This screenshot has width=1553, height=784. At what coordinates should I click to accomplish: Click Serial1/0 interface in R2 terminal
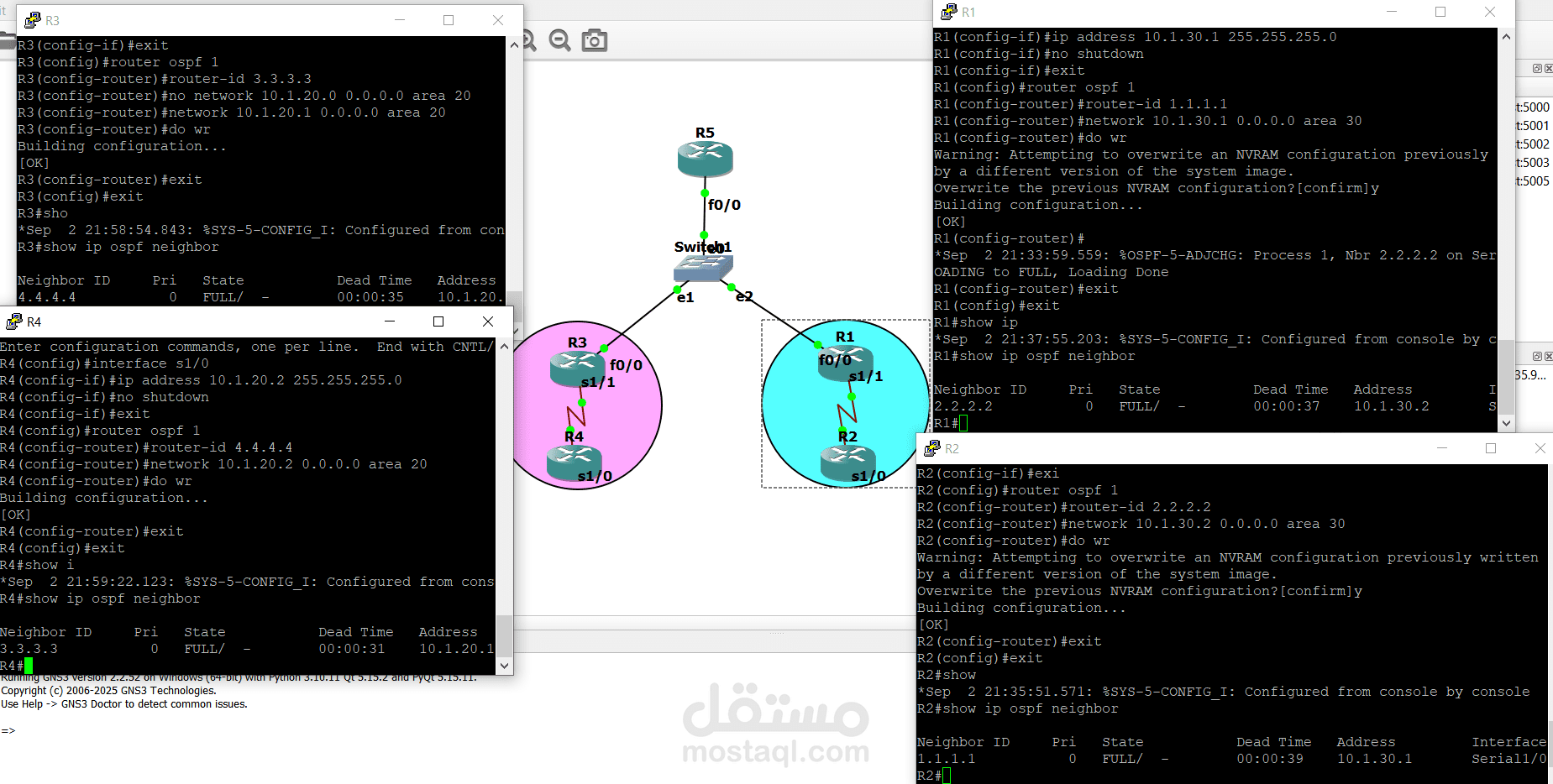[x=1509, y=759]
